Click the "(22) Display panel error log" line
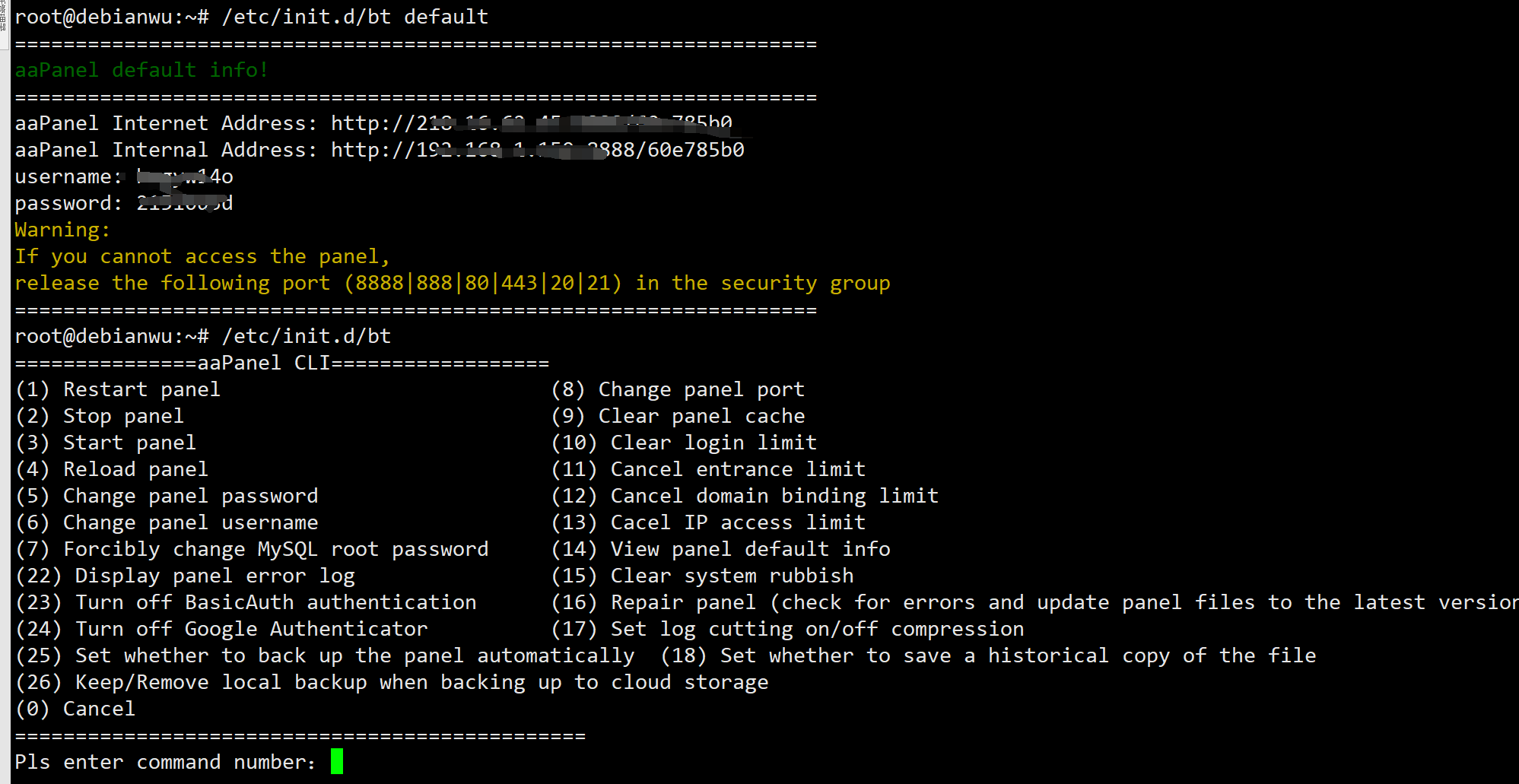The image size is (1519, 784). click(185, 576)
